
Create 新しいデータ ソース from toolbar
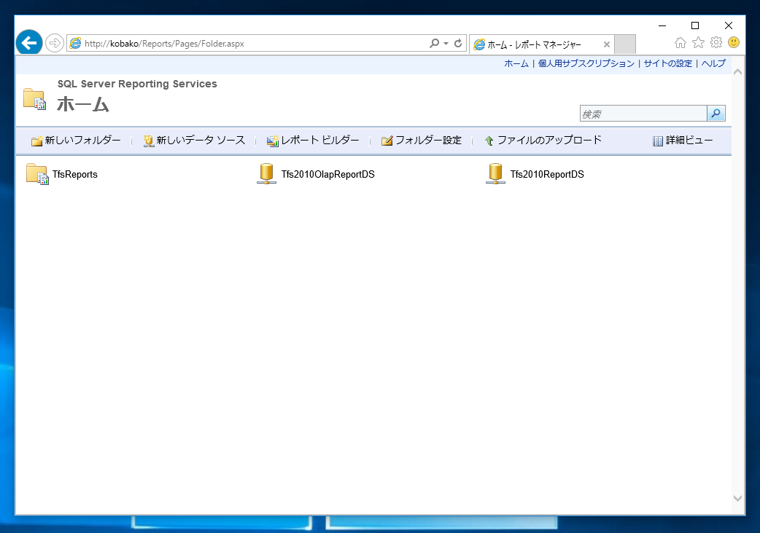click(201, 141)
